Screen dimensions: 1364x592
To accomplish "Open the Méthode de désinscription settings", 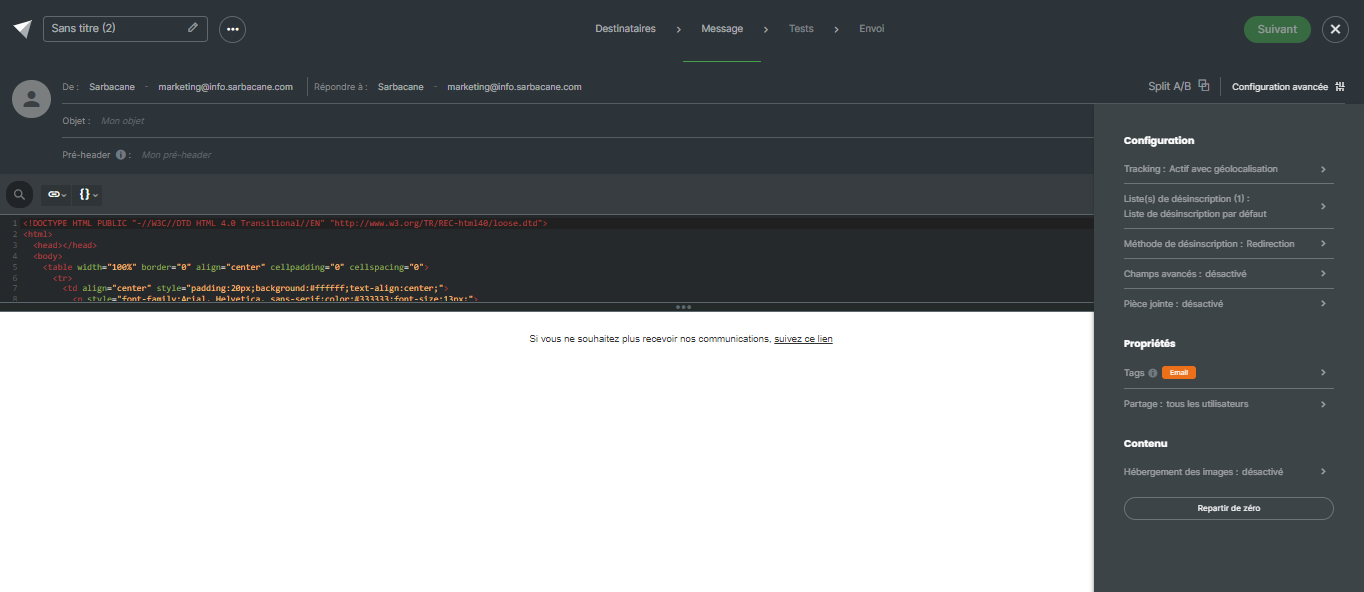I will click(1228, 243).
